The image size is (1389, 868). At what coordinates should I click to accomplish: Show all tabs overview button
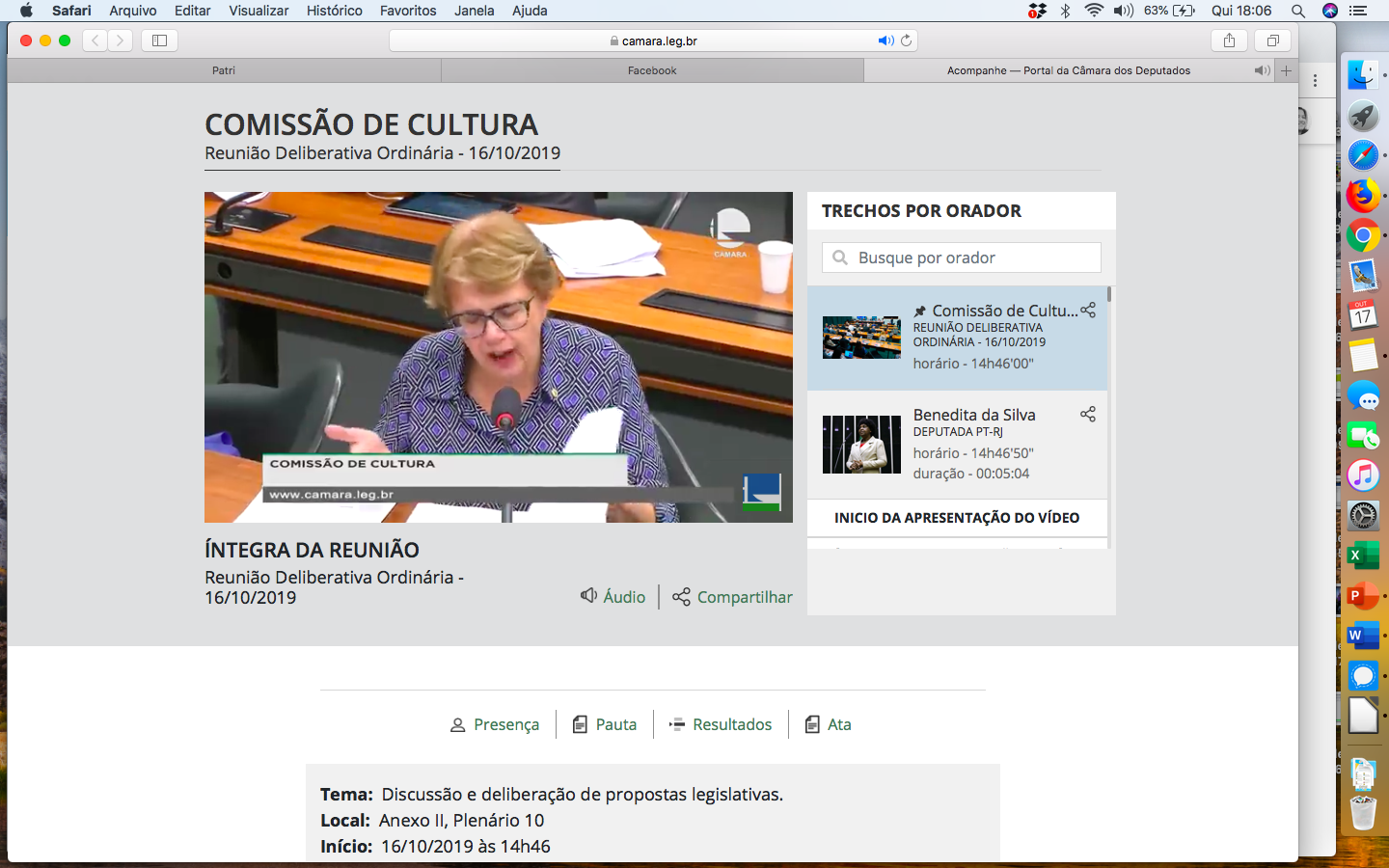click(x=1272, y=41)
